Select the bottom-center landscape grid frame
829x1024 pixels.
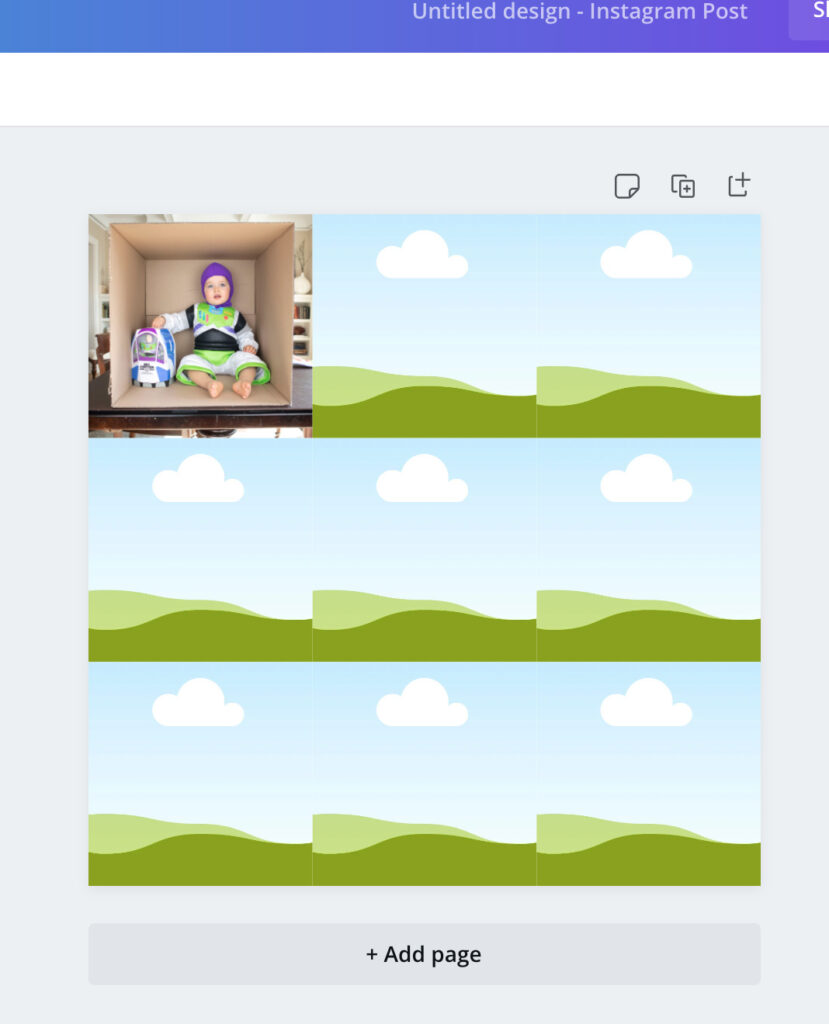(x=425, y=774)
